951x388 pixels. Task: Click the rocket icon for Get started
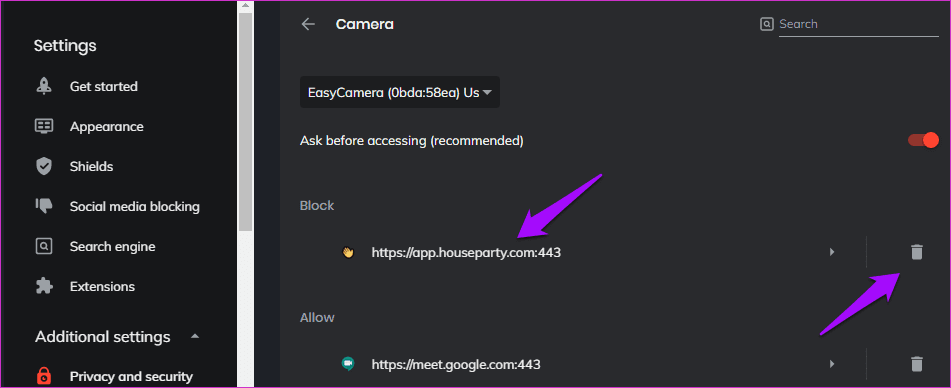click(44, 86)
